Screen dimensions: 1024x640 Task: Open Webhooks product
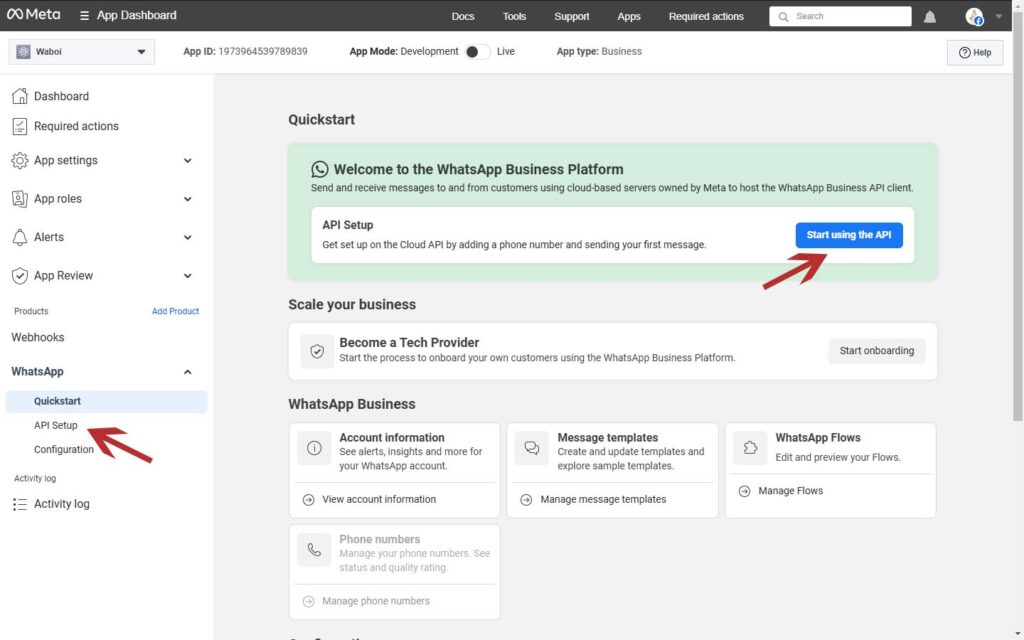[38, 338]
